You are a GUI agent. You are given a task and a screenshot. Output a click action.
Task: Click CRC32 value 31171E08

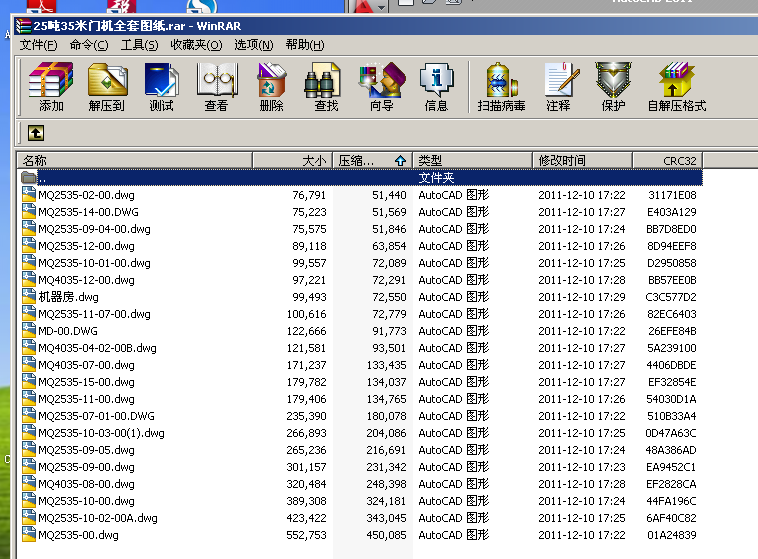(672, 195)
